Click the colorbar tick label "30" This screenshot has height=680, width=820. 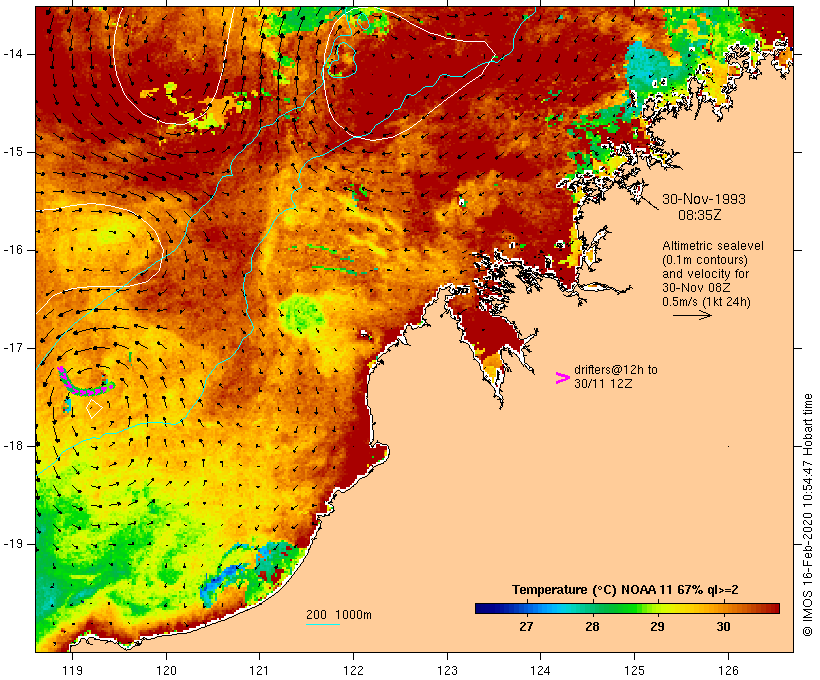(723, 626)
